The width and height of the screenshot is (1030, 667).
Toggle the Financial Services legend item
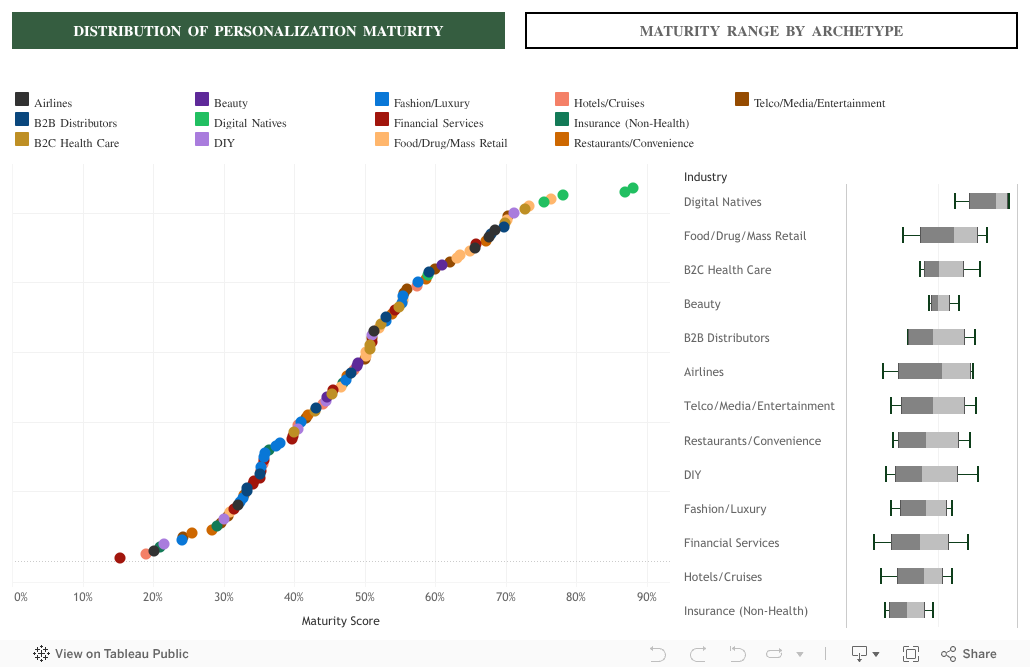[x=438, y=123]
